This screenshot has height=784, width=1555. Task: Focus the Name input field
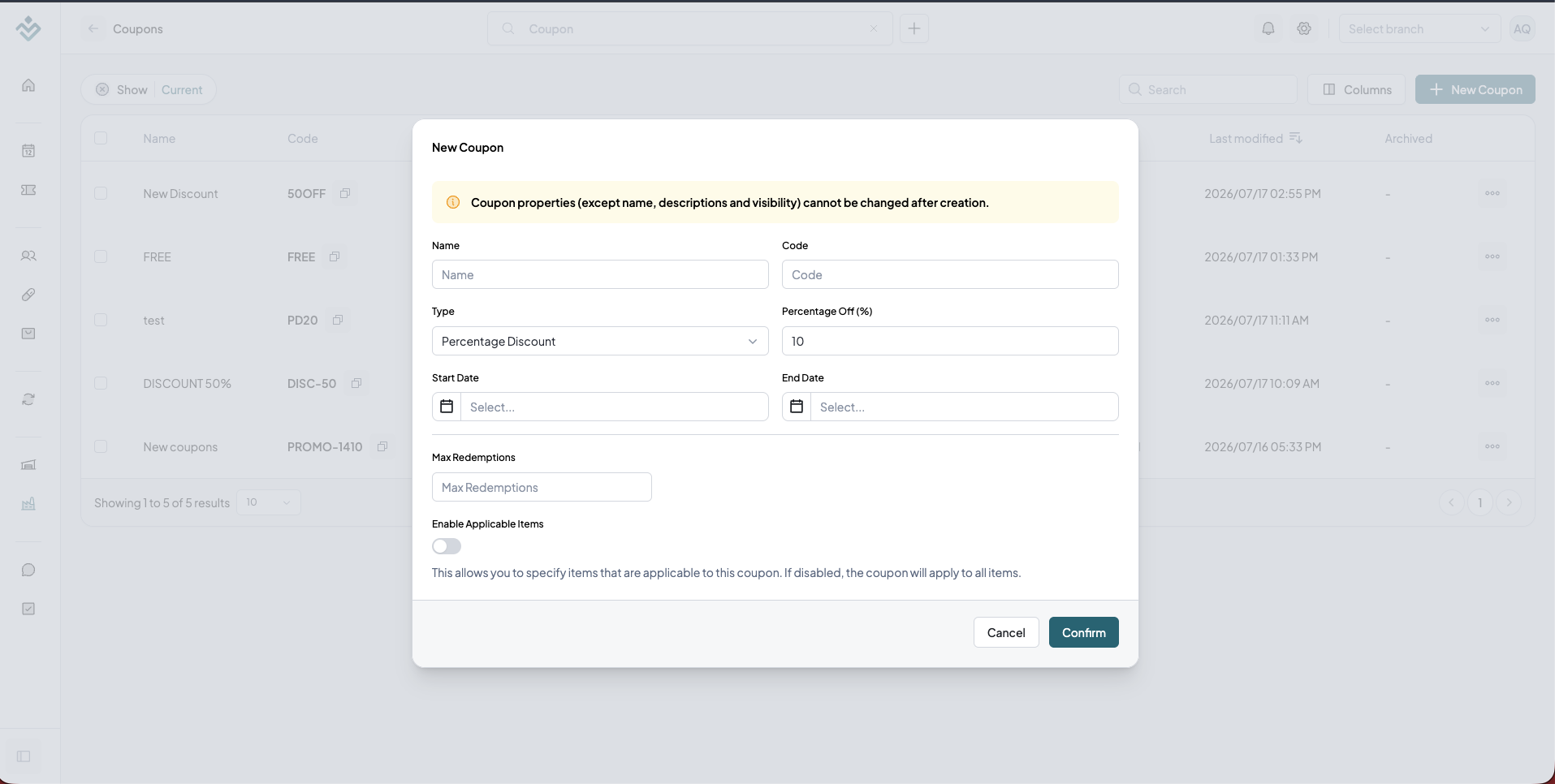(600, 274)
